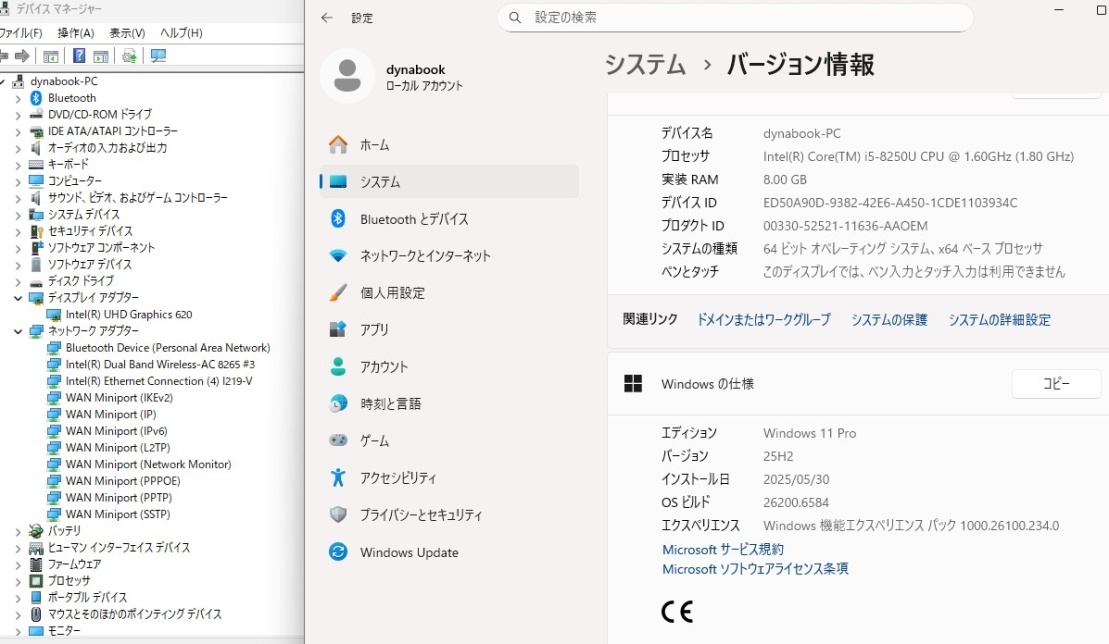
Task: Open Microsoft サービス規約 link
Action: (x=723, y=549)
